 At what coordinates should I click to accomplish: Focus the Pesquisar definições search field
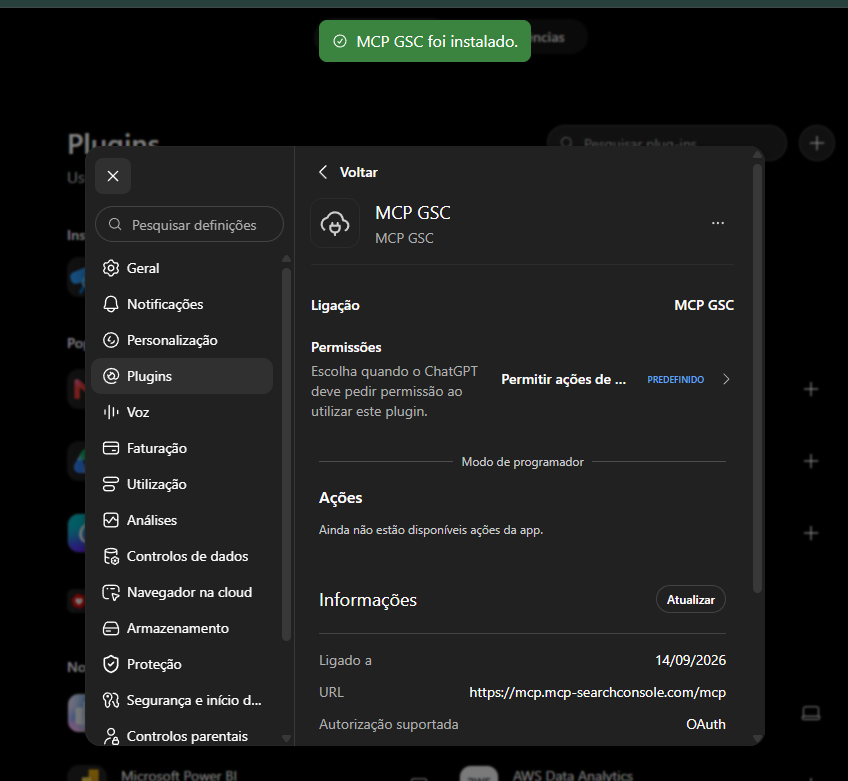click(x=189, y=224)
